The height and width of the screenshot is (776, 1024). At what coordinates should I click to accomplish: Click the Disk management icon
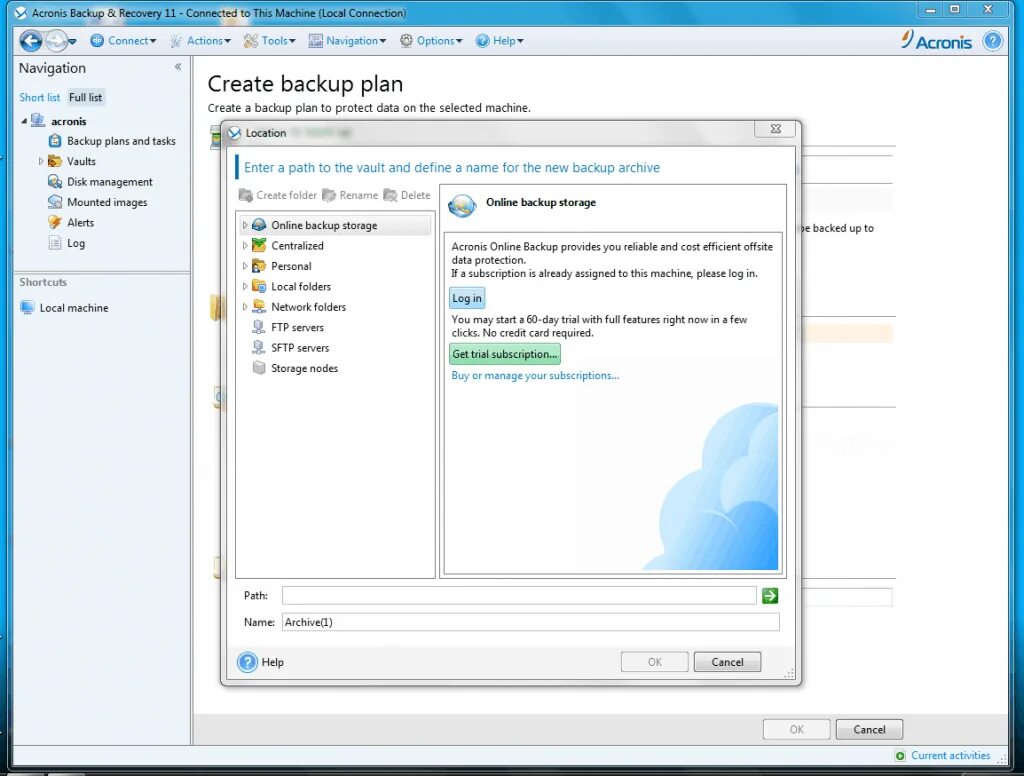56,182
